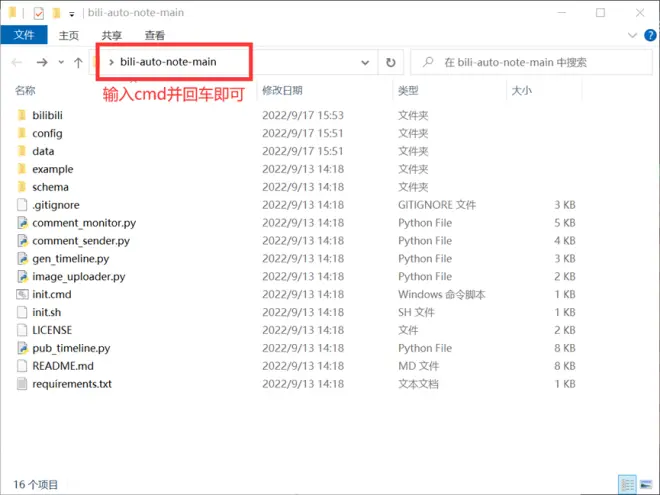Select the requirements.txt text icon

(22, 384)
